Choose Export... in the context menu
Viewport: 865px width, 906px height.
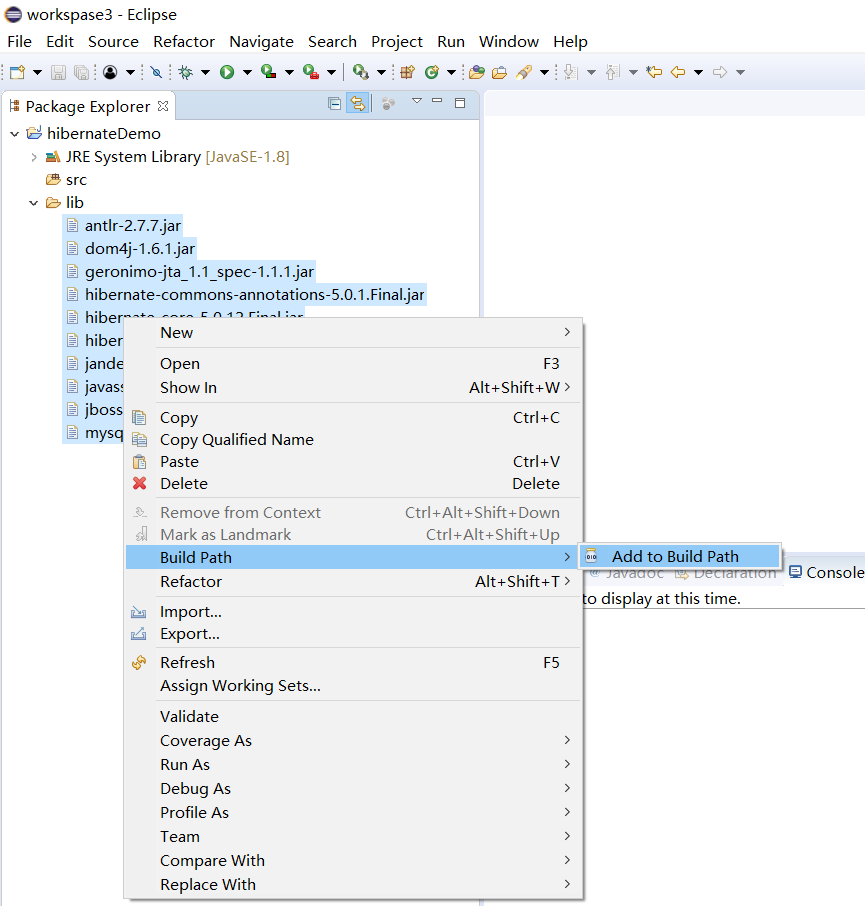click(354, 634)
